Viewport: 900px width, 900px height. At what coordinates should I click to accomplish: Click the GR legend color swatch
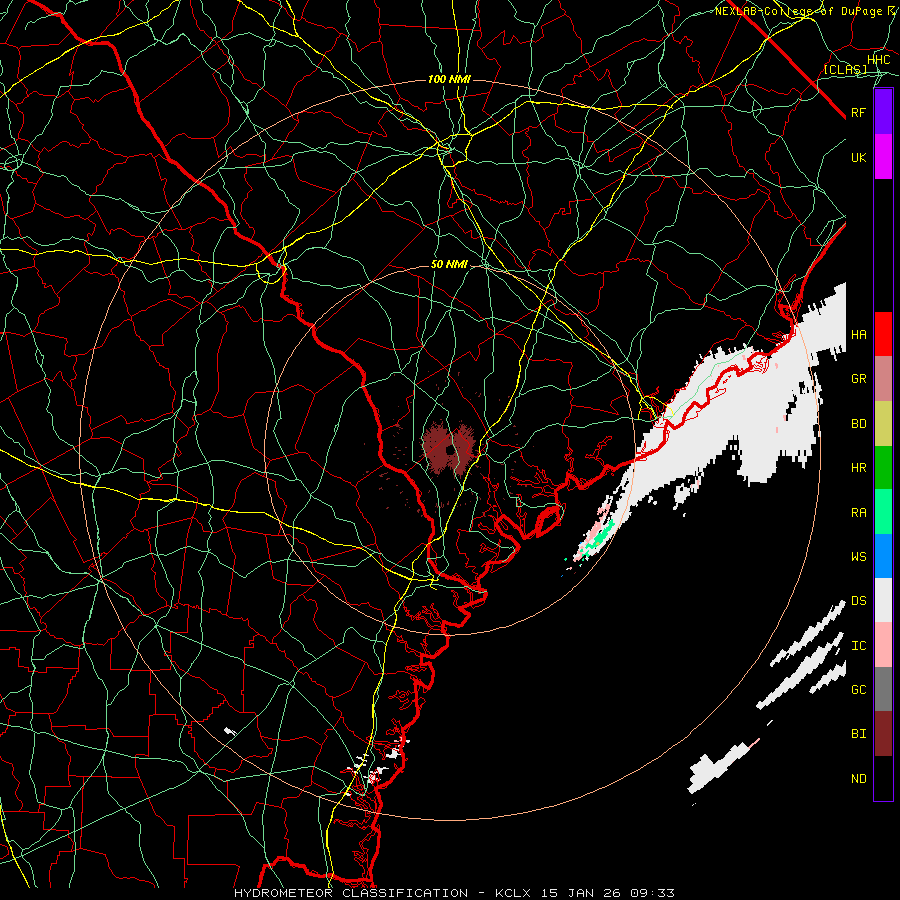tap(883, 379)
